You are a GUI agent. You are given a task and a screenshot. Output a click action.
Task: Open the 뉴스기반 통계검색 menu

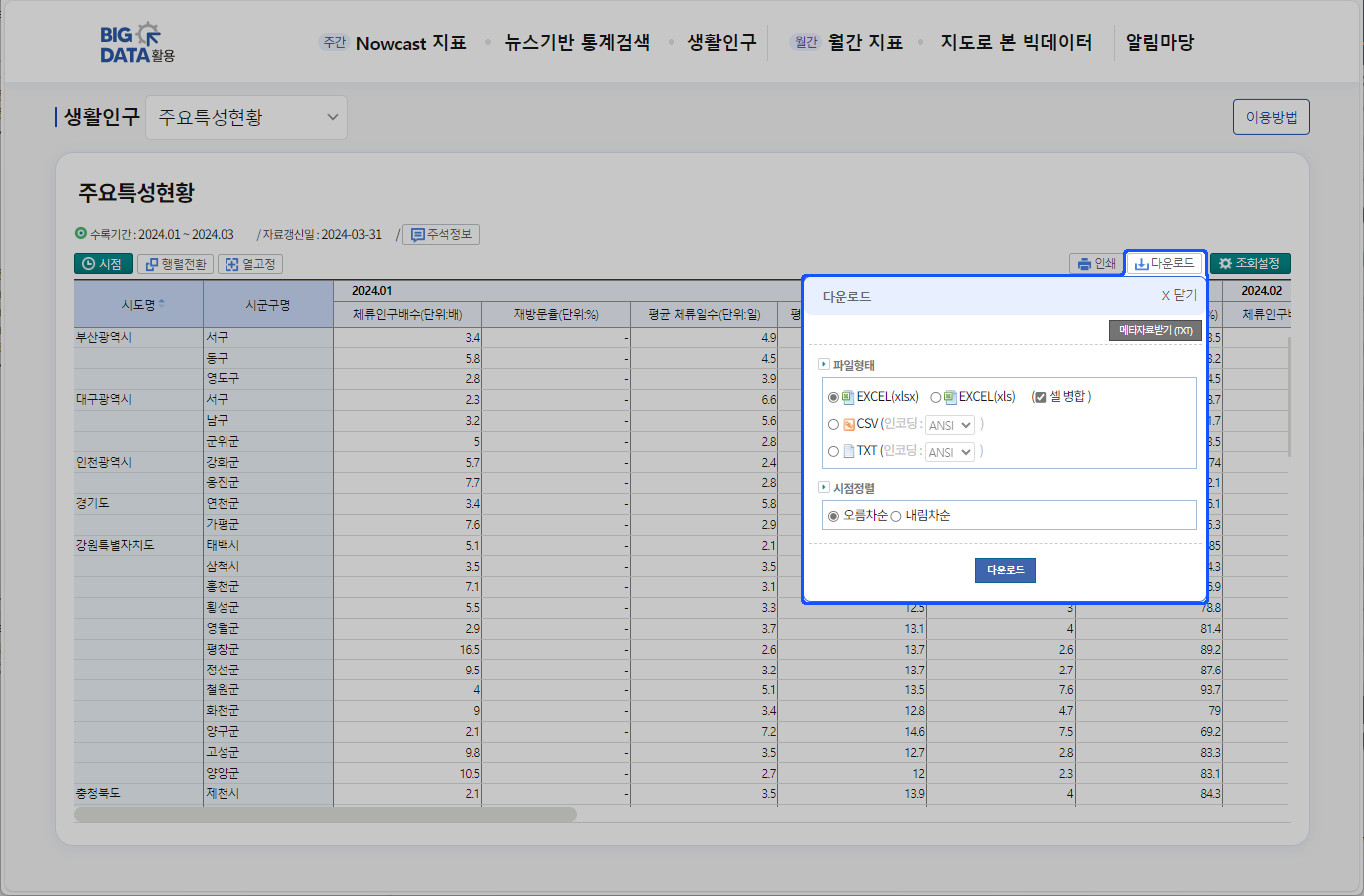[577, 43]
